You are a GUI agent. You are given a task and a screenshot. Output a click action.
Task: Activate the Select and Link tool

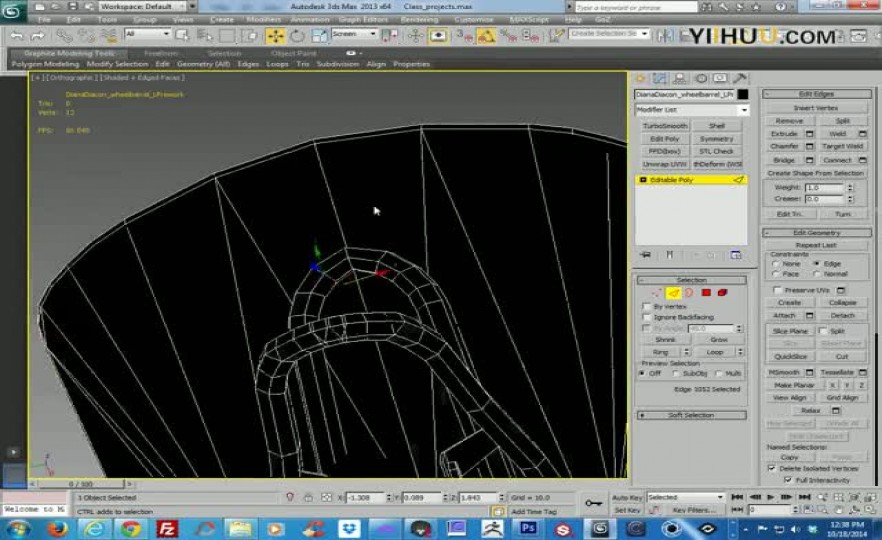click(x=64, y=36)
